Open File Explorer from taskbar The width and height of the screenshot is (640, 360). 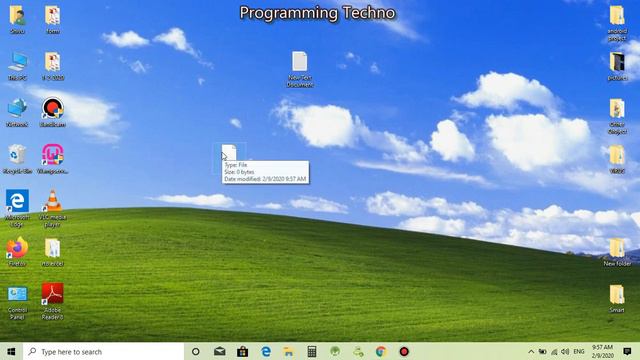[289, 351]
